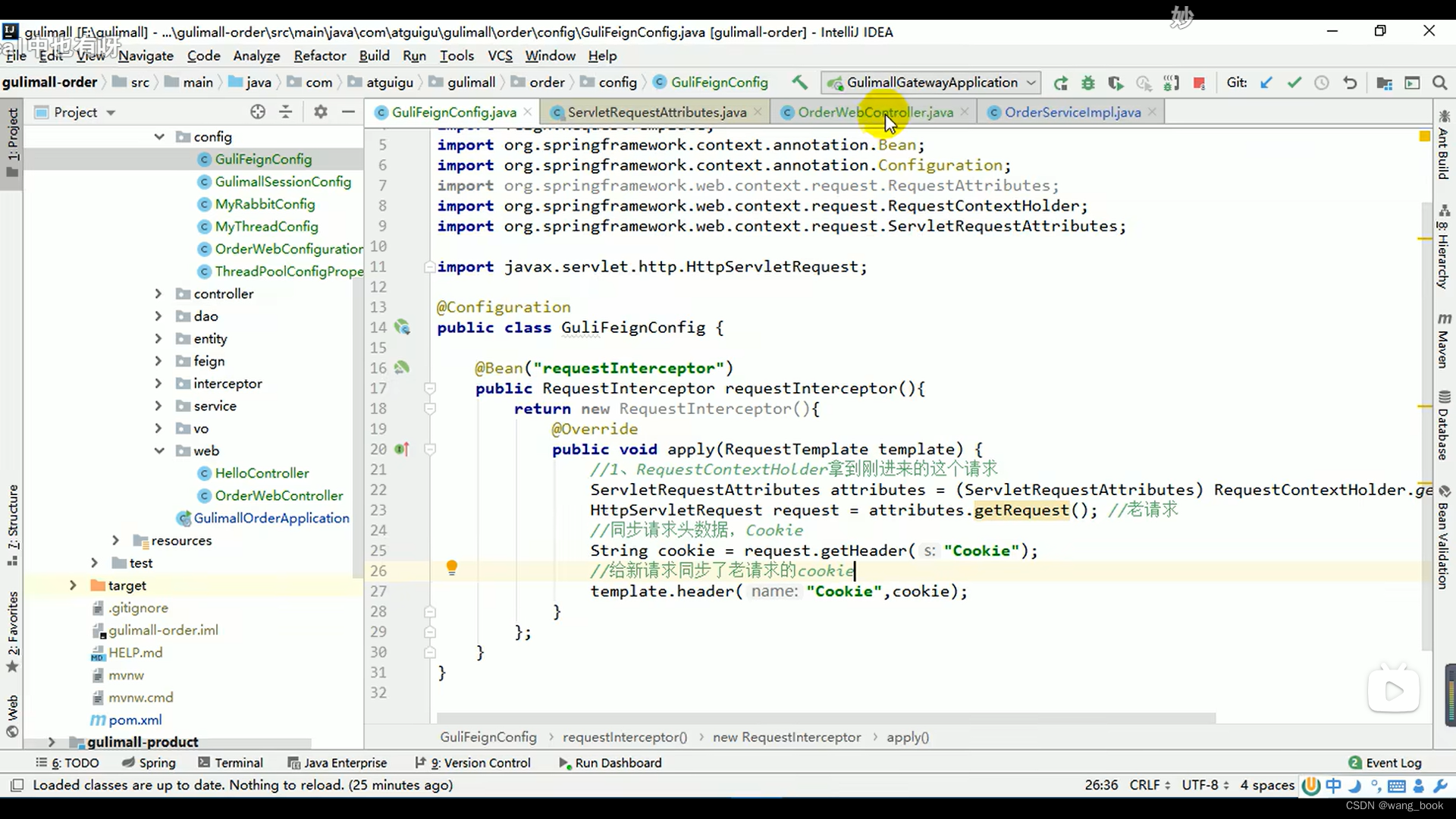This screenshot has width=1456, height=819.
Task: Click CRLF line separator selector
Action: [1150, 785]
